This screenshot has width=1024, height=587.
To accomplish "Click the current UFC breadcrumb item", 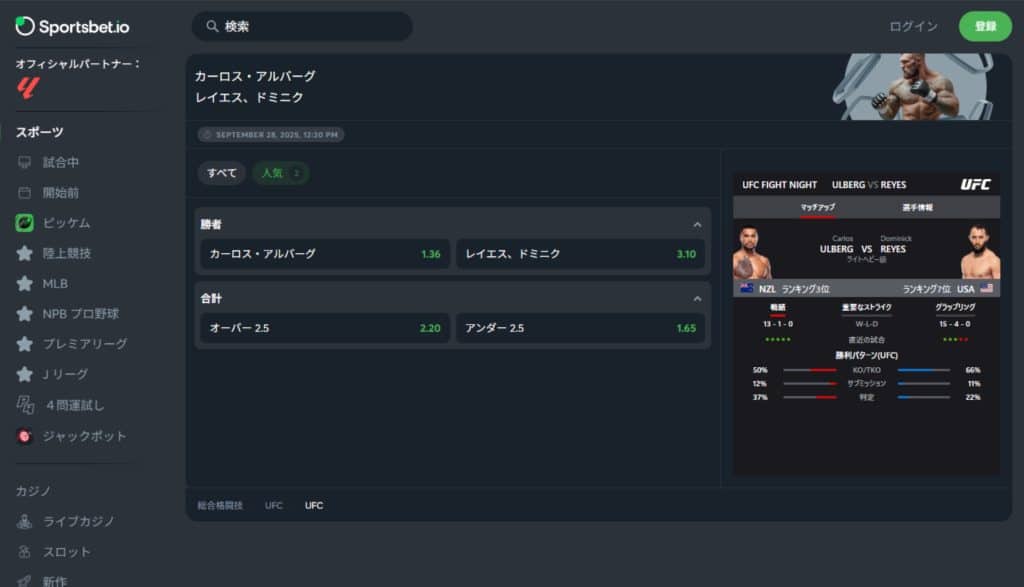I will [x=314, y=505].
